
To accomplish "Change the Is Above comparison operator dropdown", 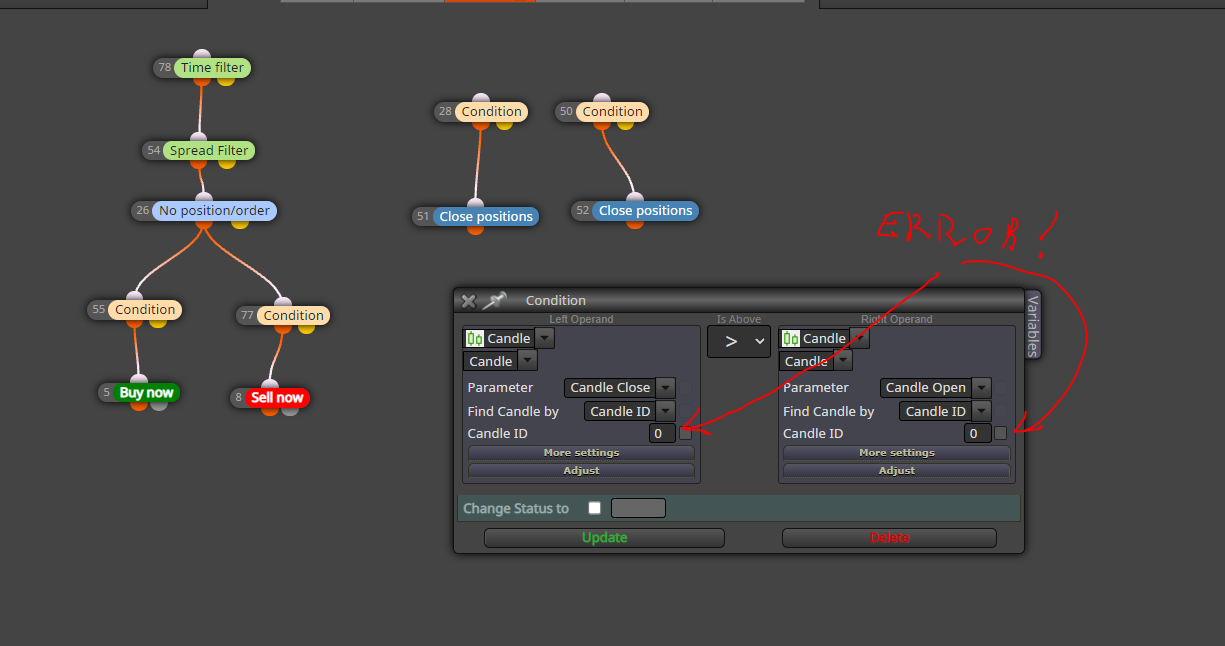I will pos(739,342).
